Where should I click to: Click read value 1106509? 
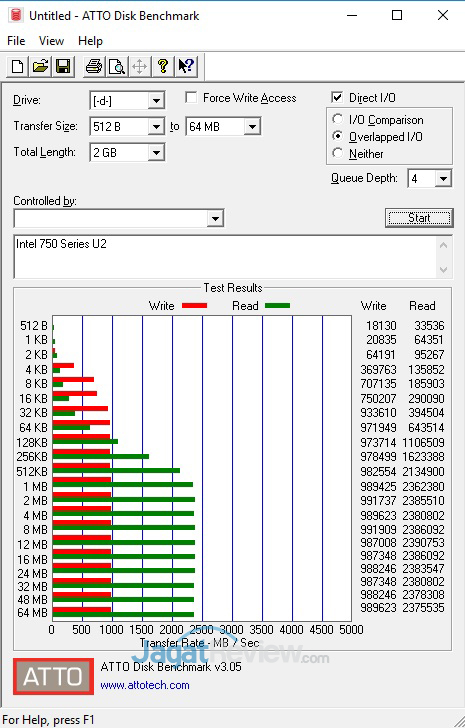(x=424, y=442)
